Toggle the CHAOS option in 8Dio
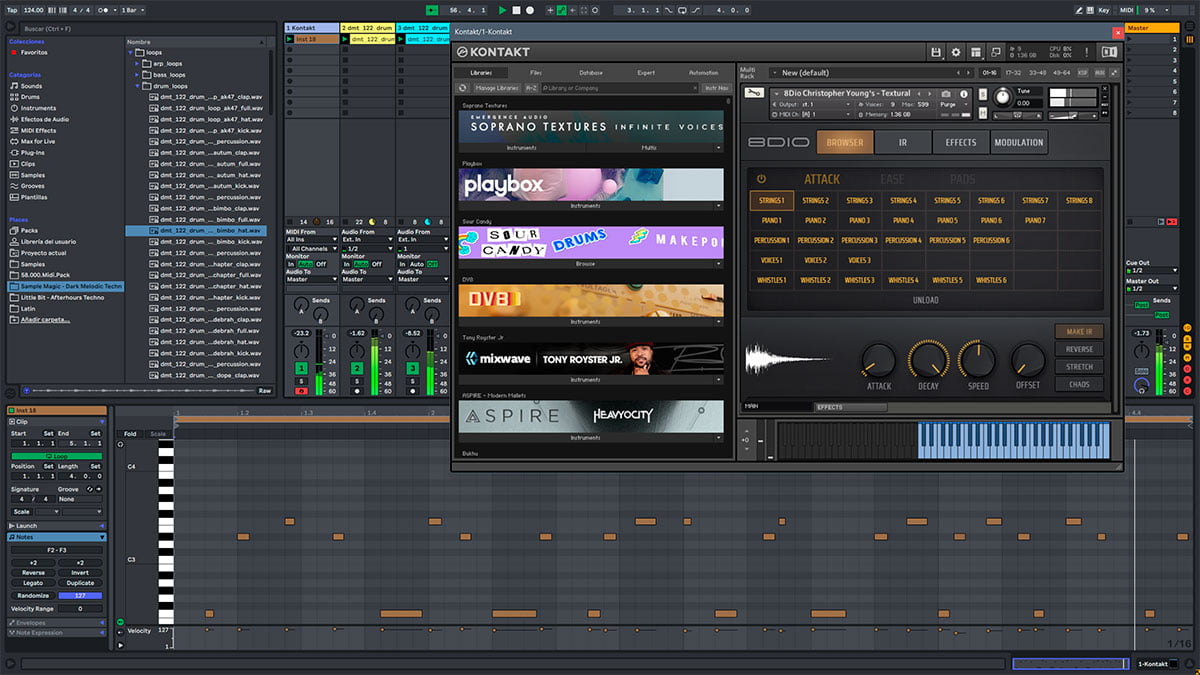The height and width of the screenshot is (675, 1200). click(1079, 384)
